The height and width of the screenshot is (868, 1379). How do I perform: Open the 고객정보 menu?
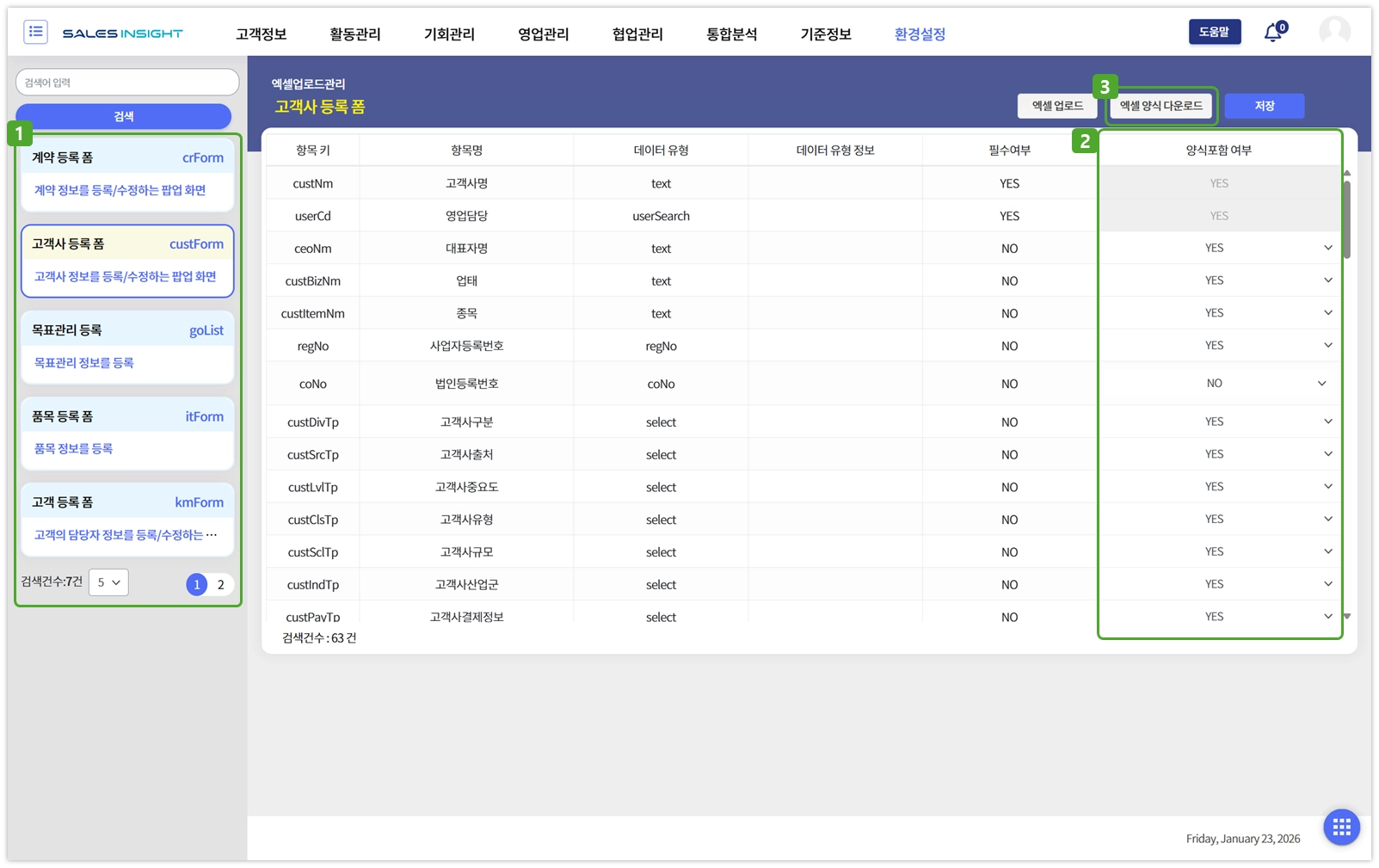coord(262,34)
